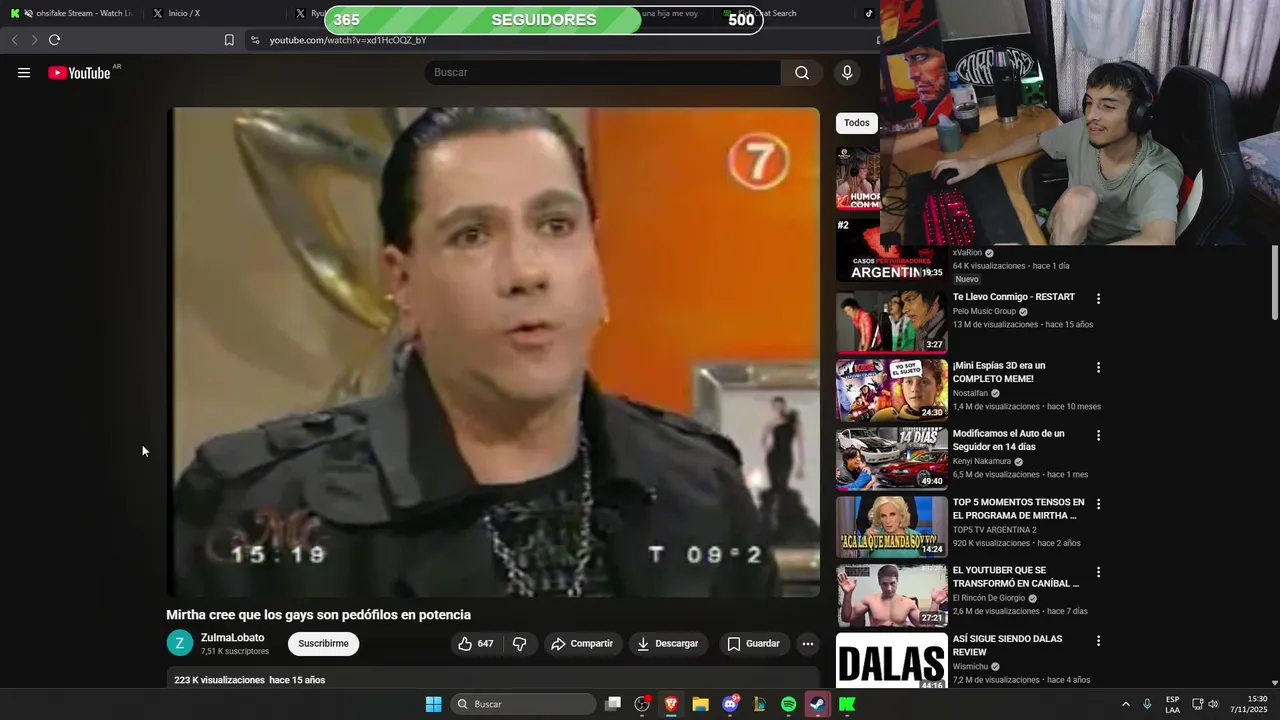Open Steam from the taskbar
This screenshot has height=720, width=1280.
tap(817, 704)
